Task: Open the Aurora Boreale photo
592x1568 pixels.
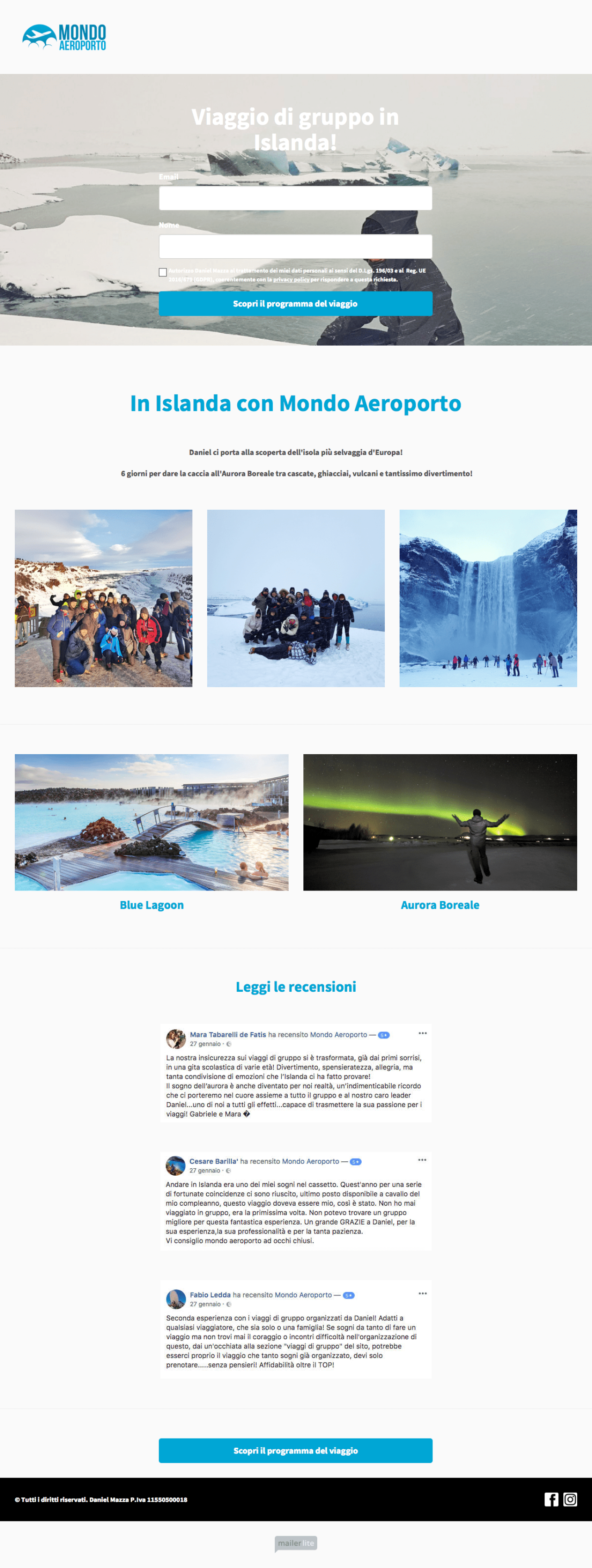Action: click(440, 822)
